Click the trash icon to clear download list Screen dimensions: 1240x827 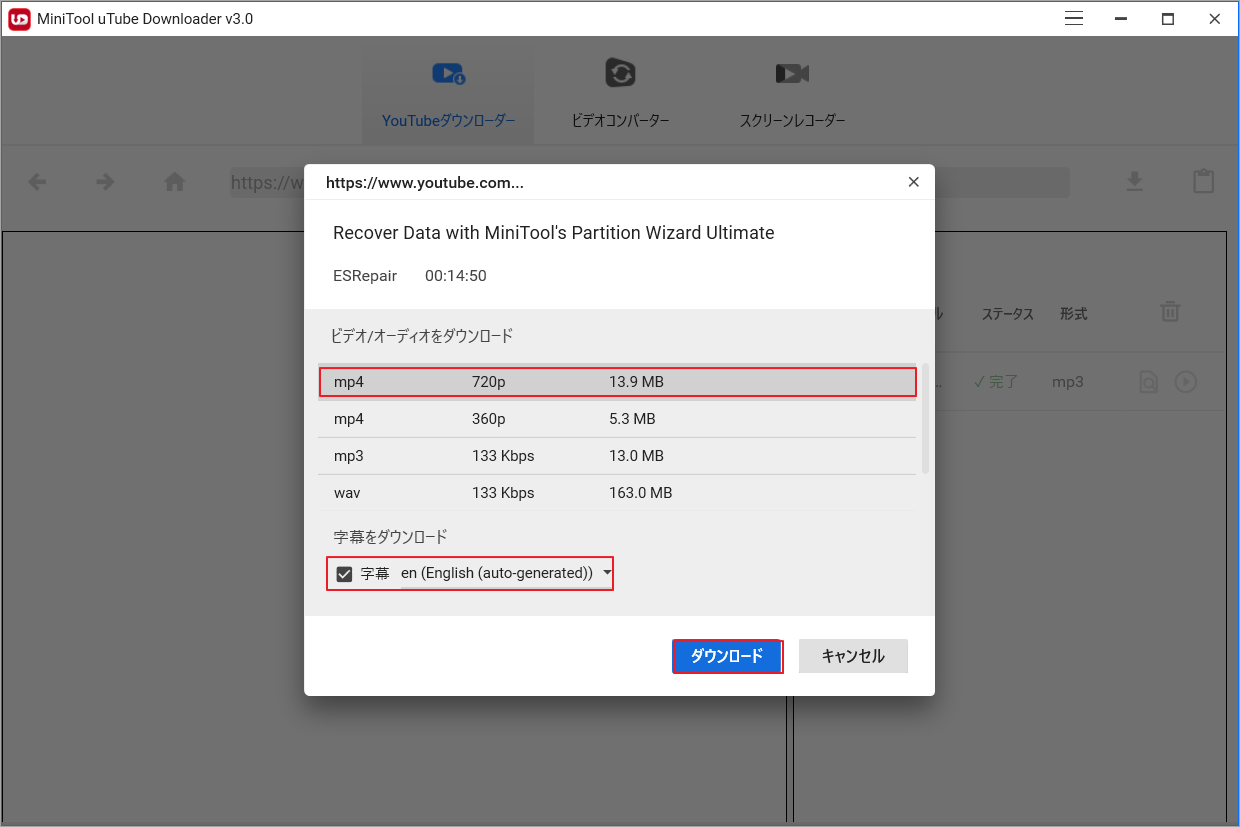click(1170, 312)
